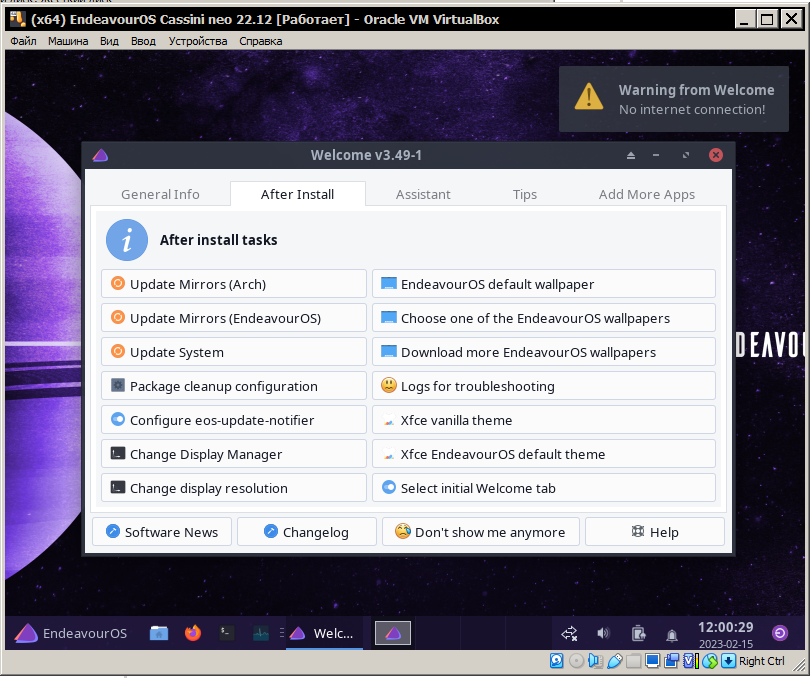The height and width of the screenshot is (678, 810).
Task: Click Change display resolution
Action: point(234,488)
